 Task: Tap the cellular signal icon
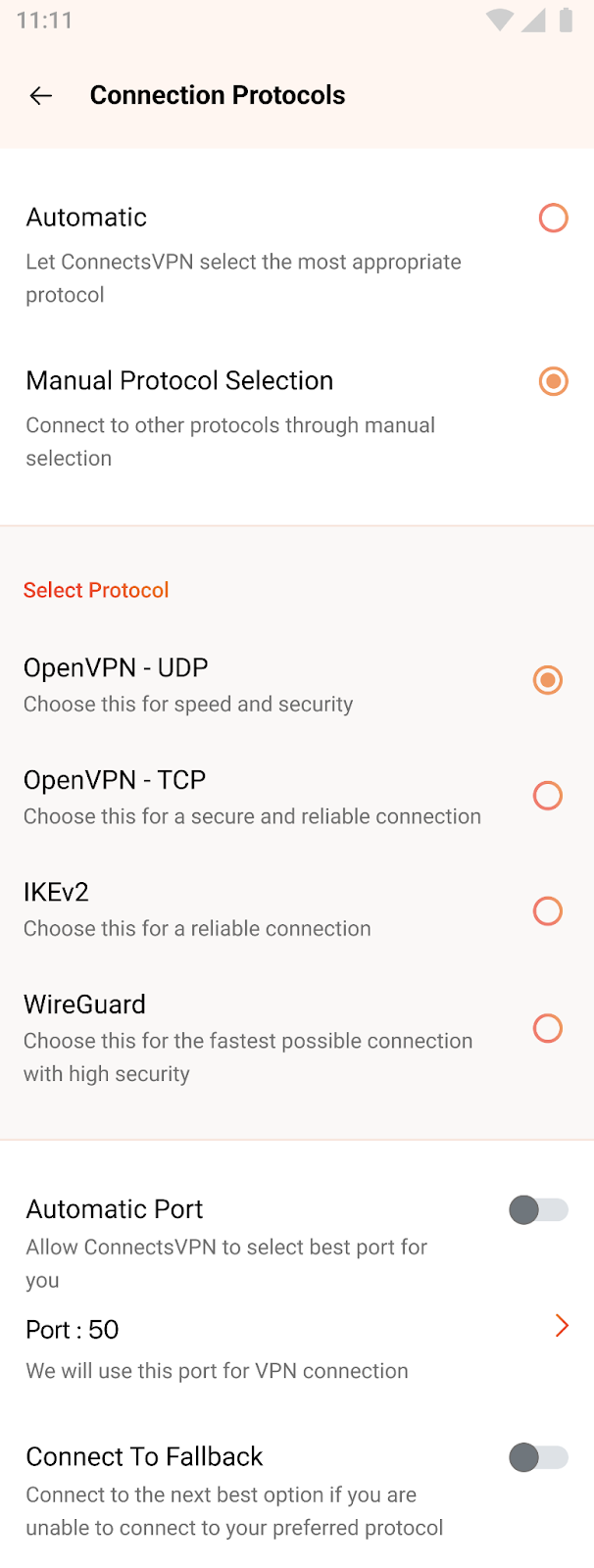click(x=533, y=21)
